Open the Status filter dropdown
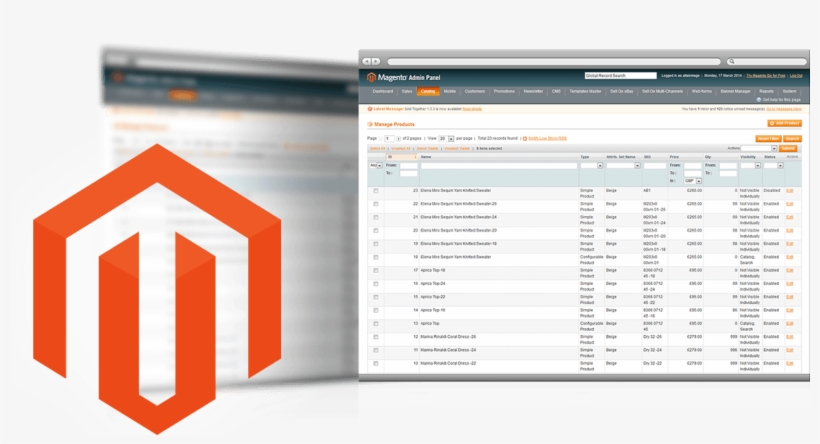The image size is (820, 444). click(x=773, y=166)
